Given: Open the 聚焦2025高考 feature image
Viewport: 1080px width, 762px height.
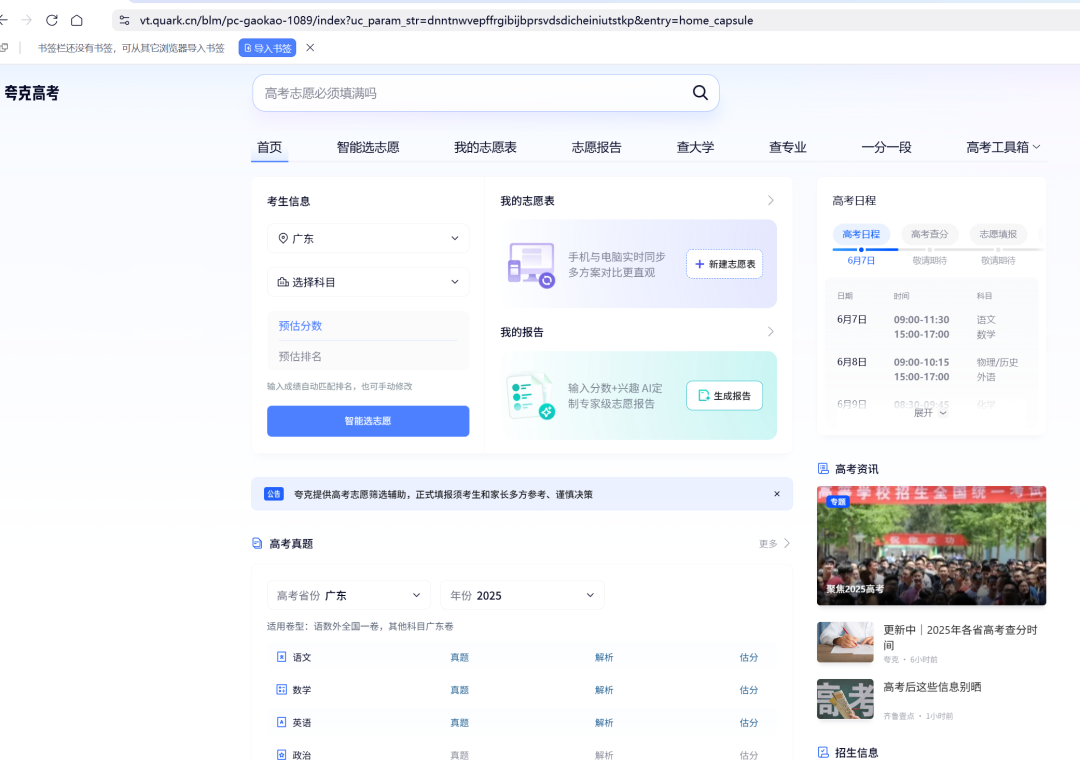Looking at the screenshot, I should [931, 546].
